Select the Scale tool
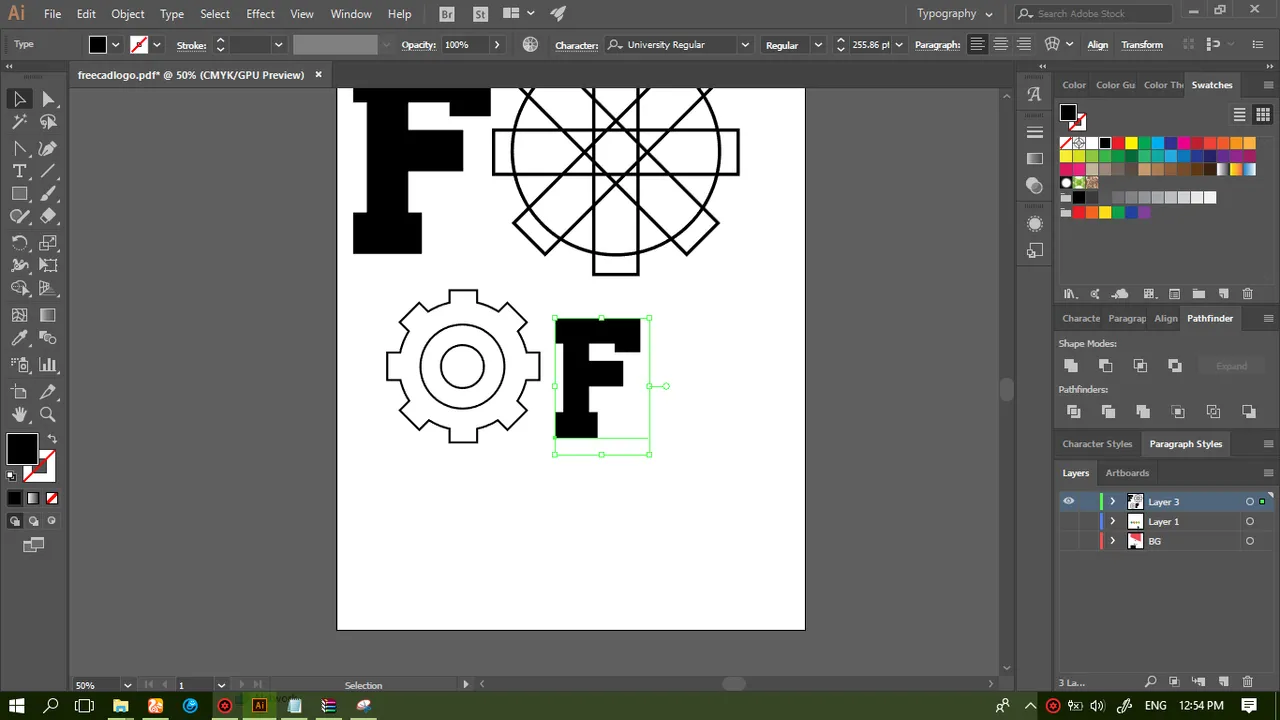This screenshot has height=720, width=1280. click(48, 243)
